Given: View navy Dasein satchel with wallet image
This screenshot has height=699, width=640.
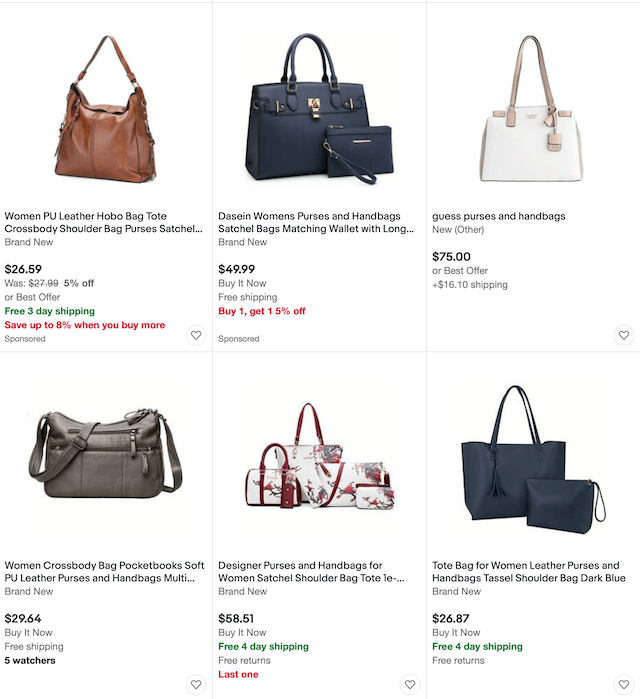Looking at the screenshot, I should coord(320,109).
